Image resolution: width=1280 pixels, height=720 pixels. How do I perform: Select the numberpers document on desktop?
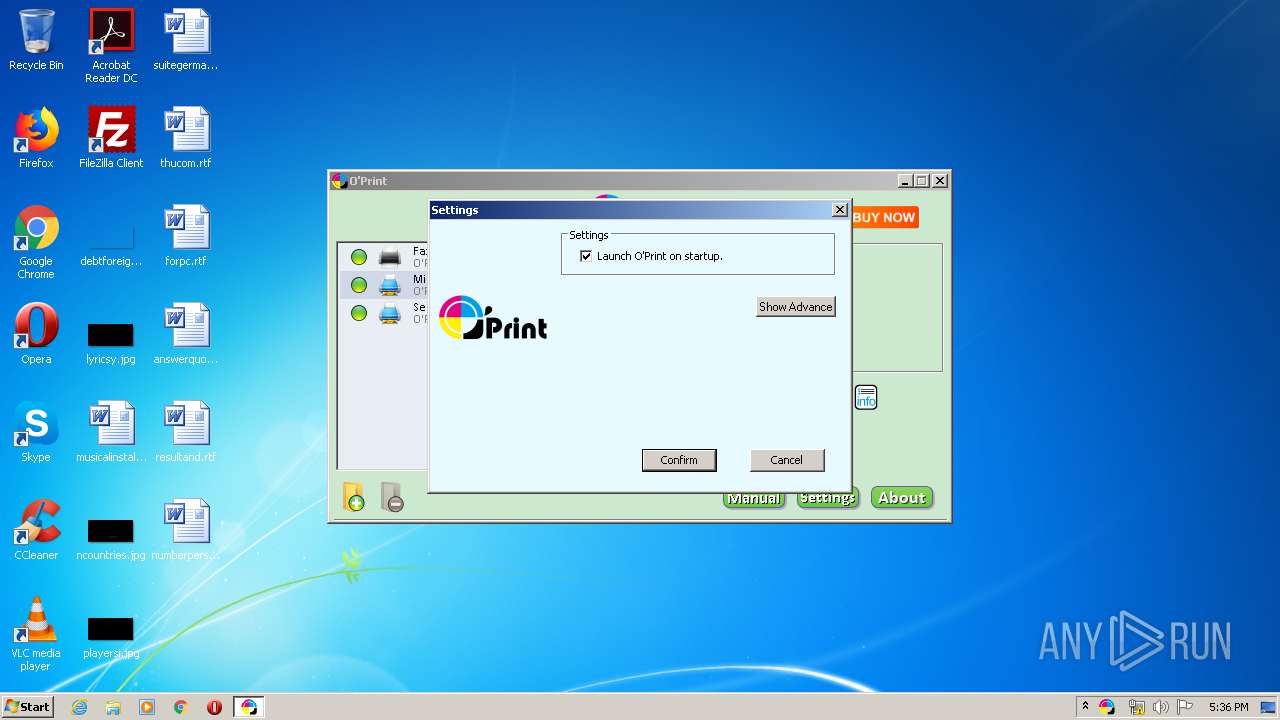pos(186,530)
